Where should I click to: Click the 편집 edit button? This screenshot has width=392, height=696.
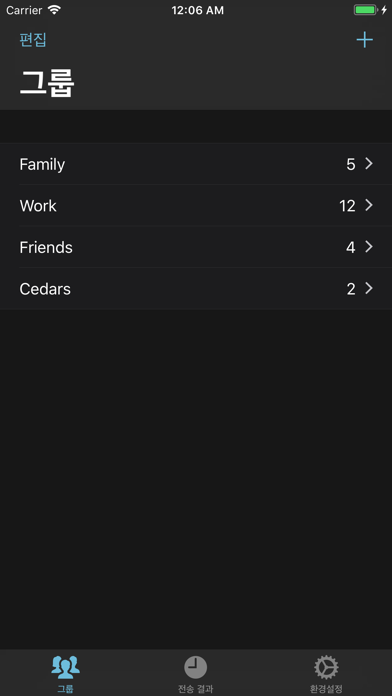pos(33,40)
